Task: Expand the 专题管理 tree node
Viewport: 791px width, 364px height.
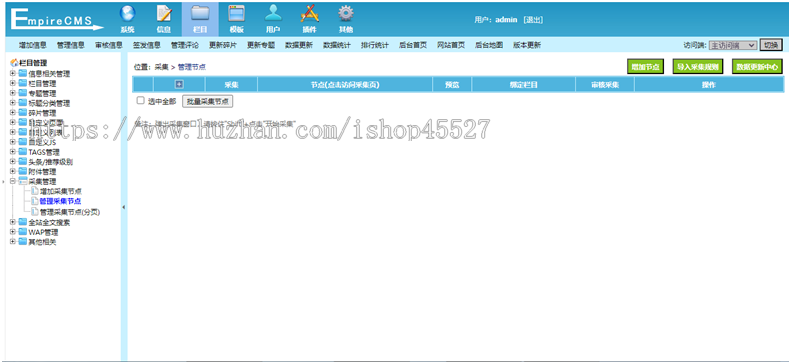Action: (x=13, y=93)
